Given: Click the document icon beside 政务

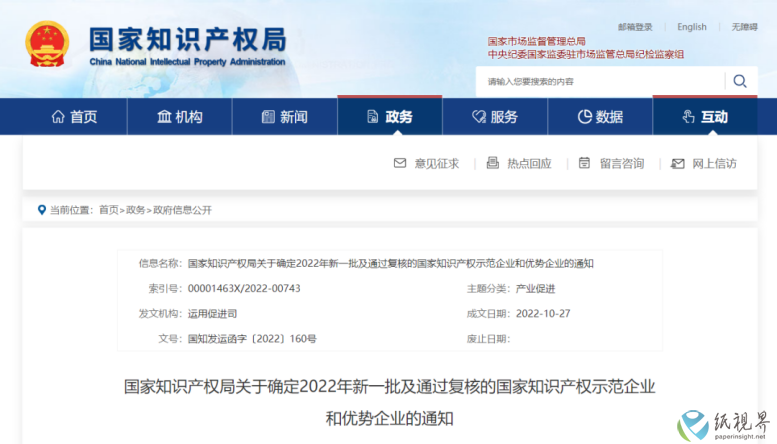Looking at the screenshot, I should (x=373, y=117).
